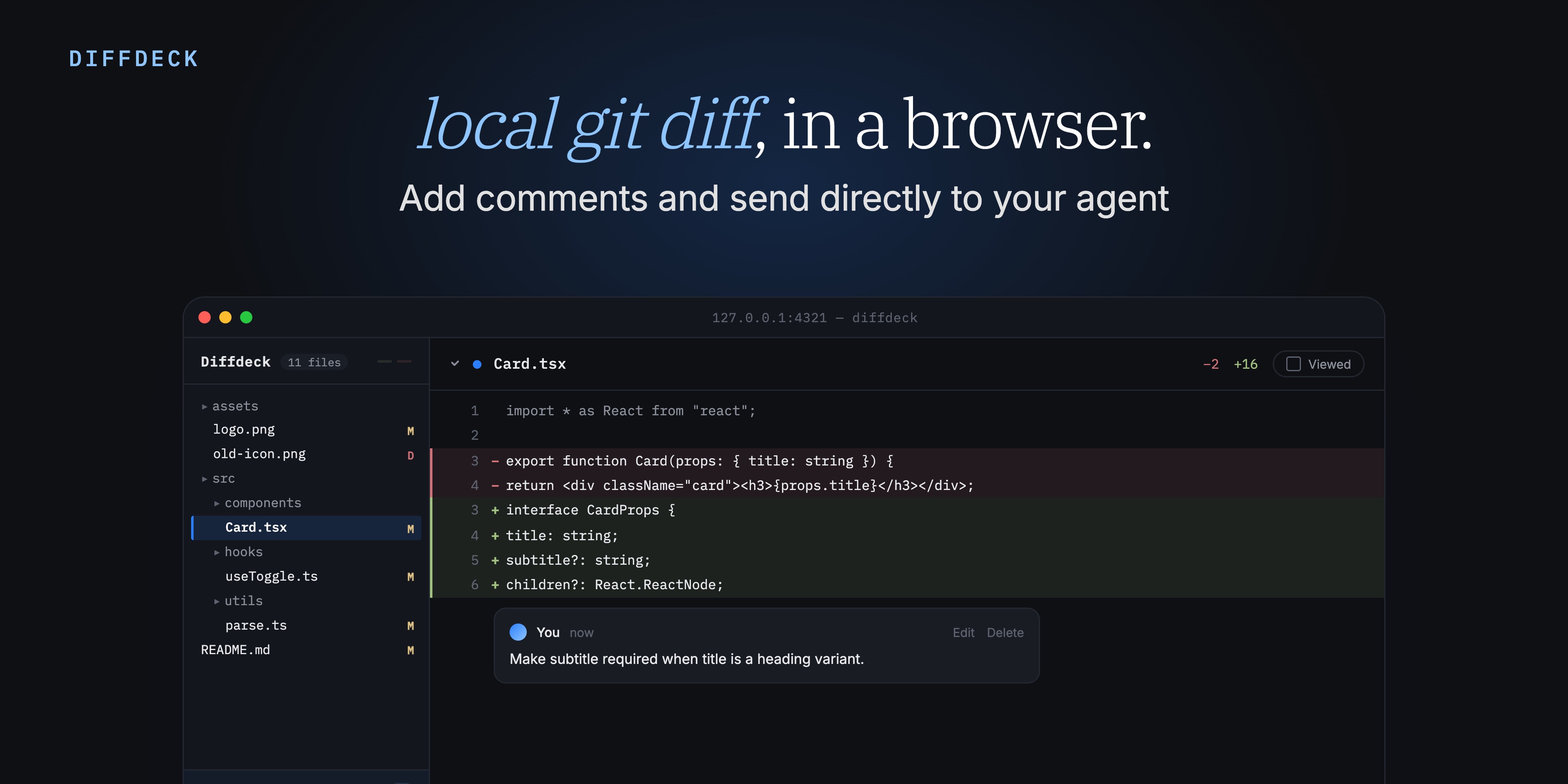
Task: Click the 'now' comment timestamp
Action: [x=581, y=633]
